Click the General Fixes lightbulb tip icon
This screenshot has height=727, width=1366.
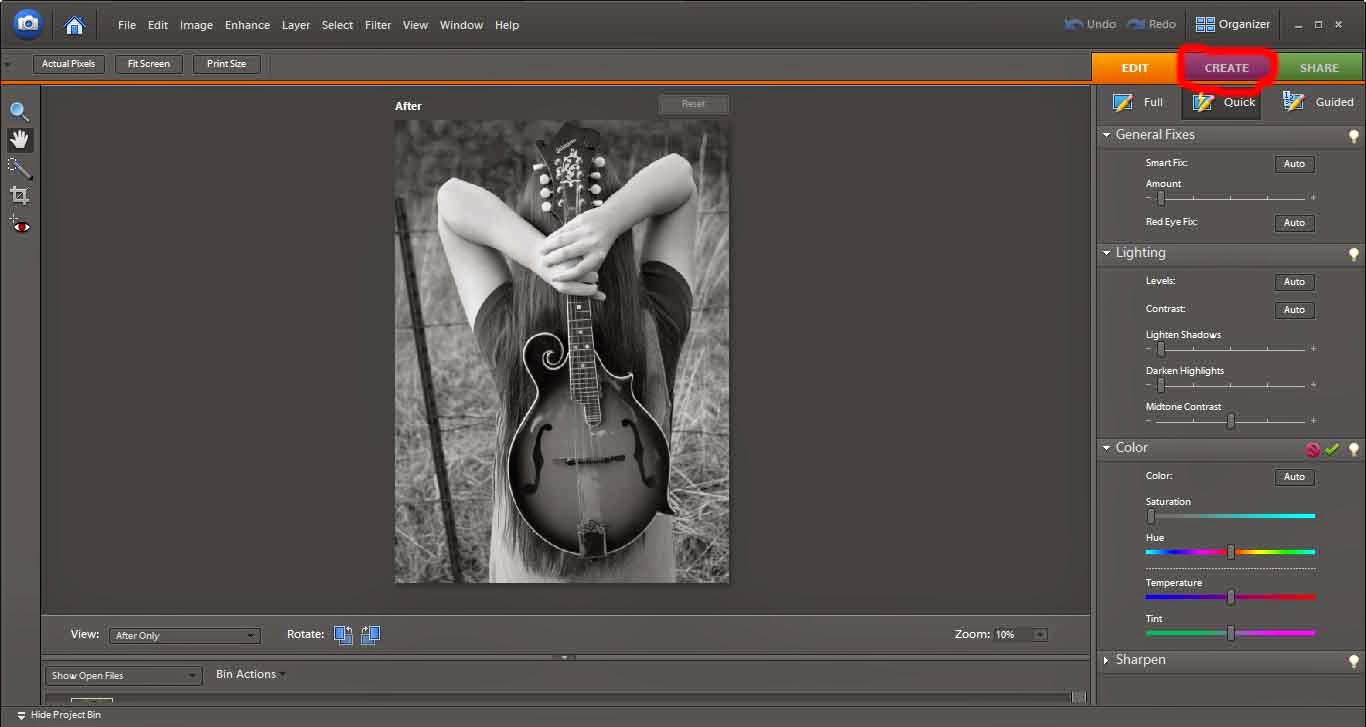(1354, 136)
